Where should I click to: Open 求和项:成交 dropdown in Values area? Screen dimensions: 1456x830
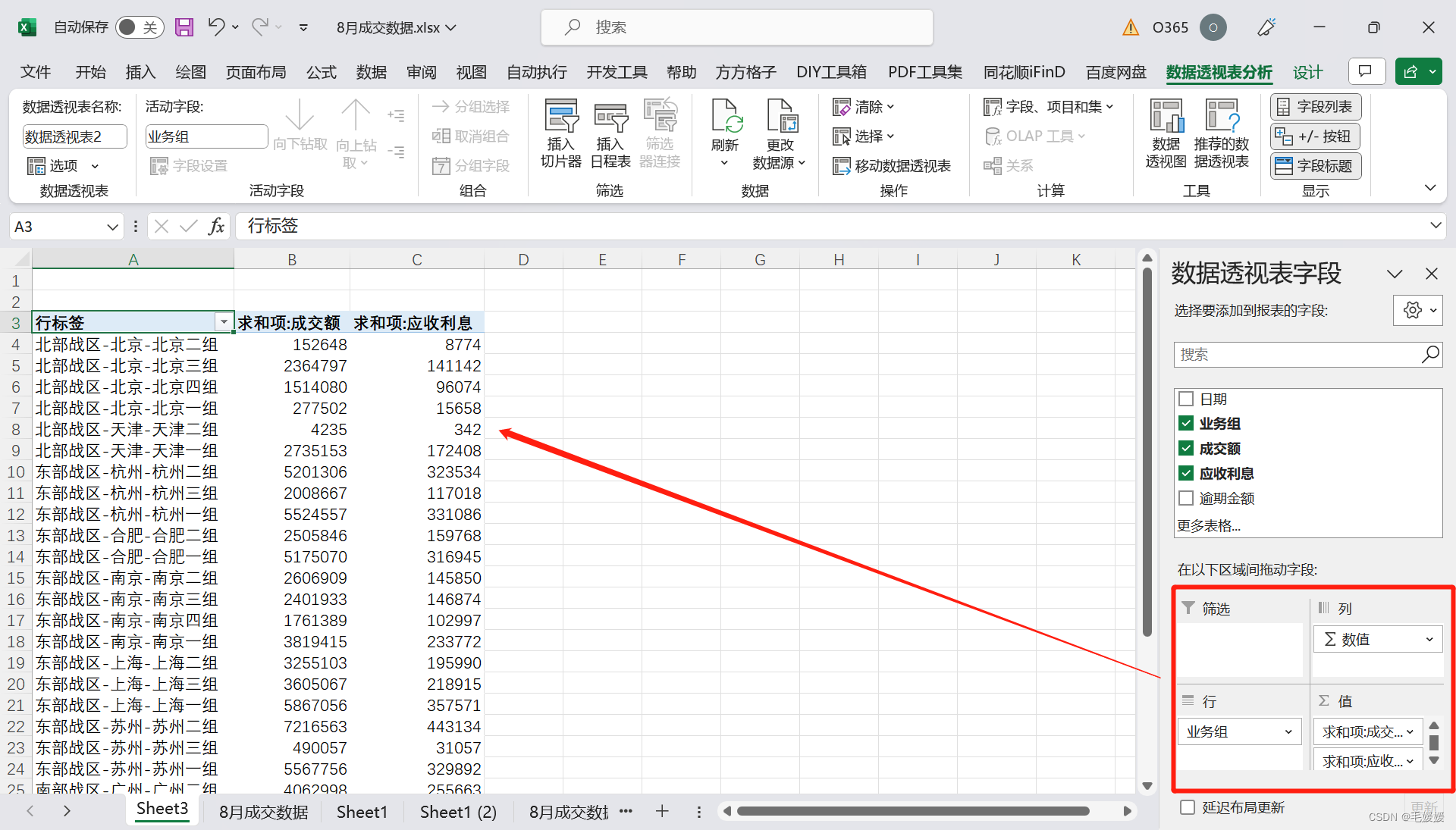click(x=1410, y=732)
